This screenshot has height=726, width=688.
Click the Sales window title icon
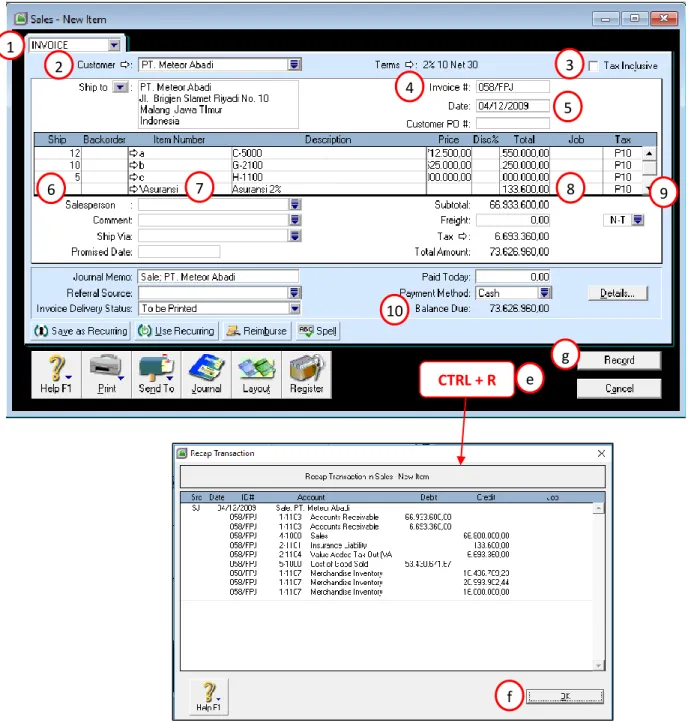tap(21, 19)
